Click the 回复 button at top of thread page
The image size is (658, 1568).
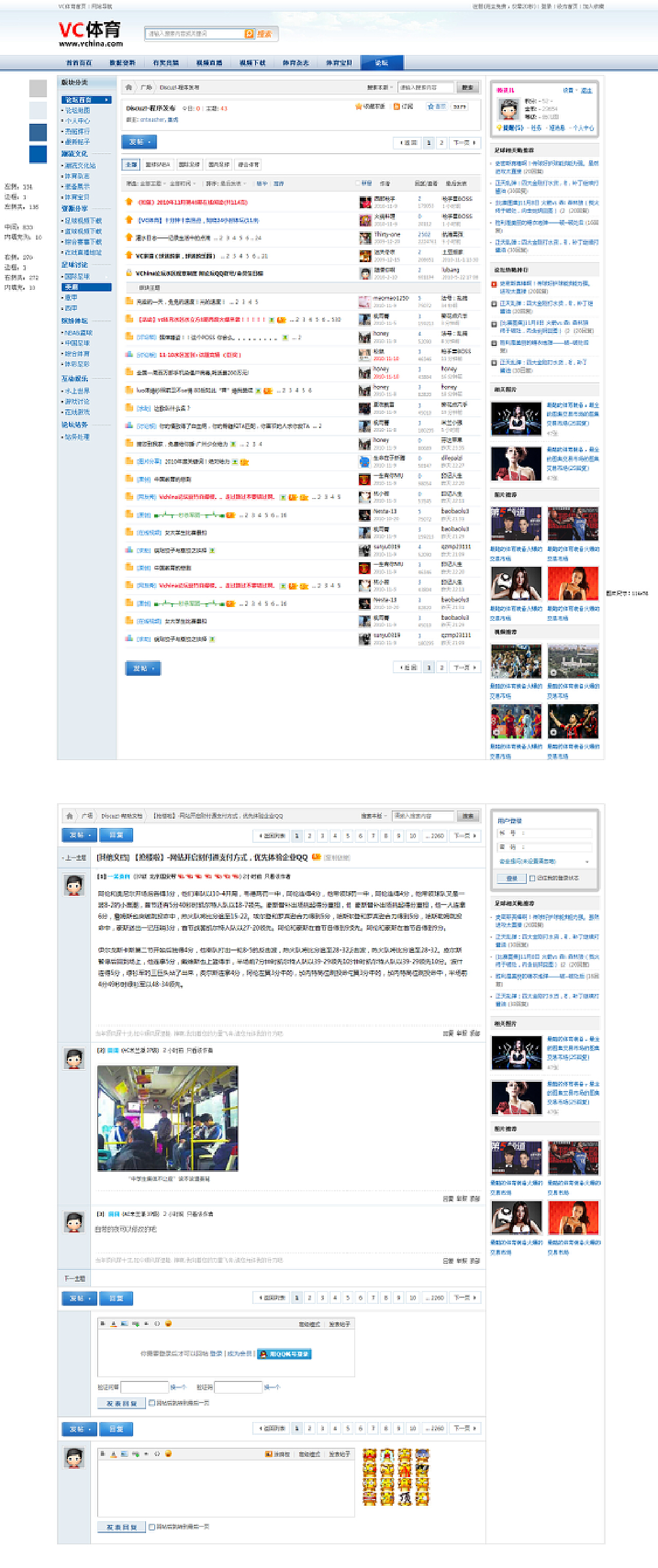(x=116, y=835)
